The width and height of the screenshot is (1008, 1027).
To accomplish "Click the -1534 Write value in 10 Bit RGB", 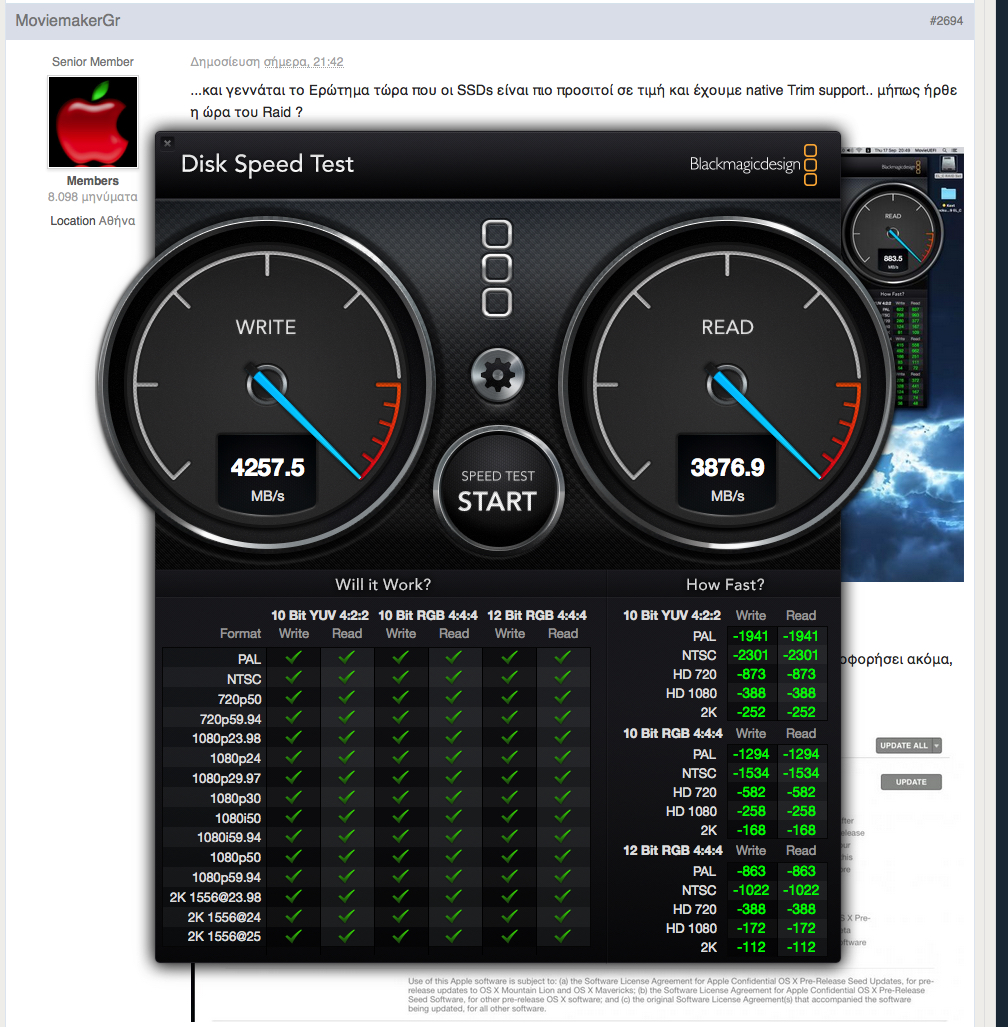I will pos(751,773).
